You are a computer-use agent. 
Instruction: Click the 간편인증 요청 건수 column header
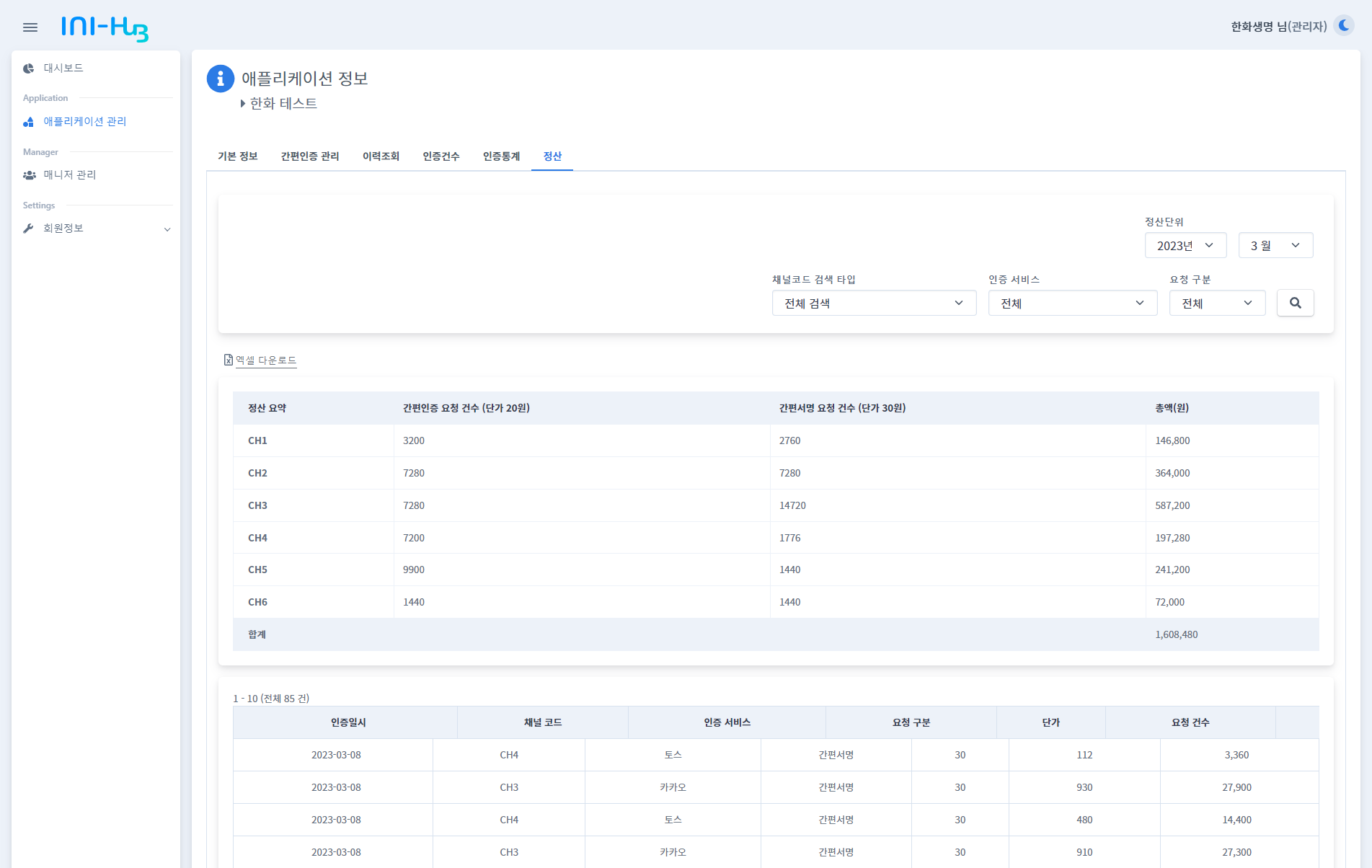tap(466, 408)
